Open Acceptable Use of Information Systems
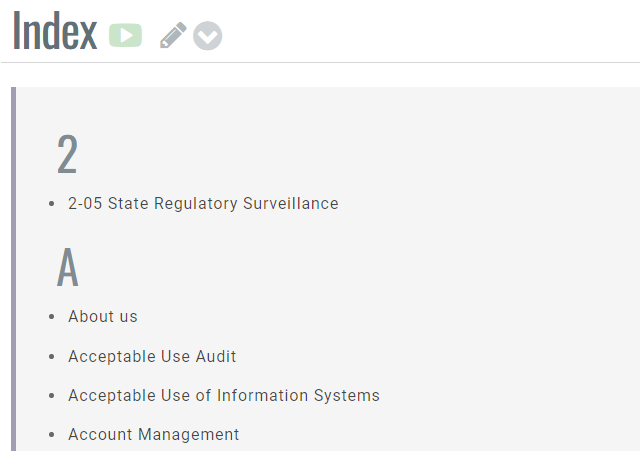The height and width of the screenshot is (451, 640). coord(224,395)
